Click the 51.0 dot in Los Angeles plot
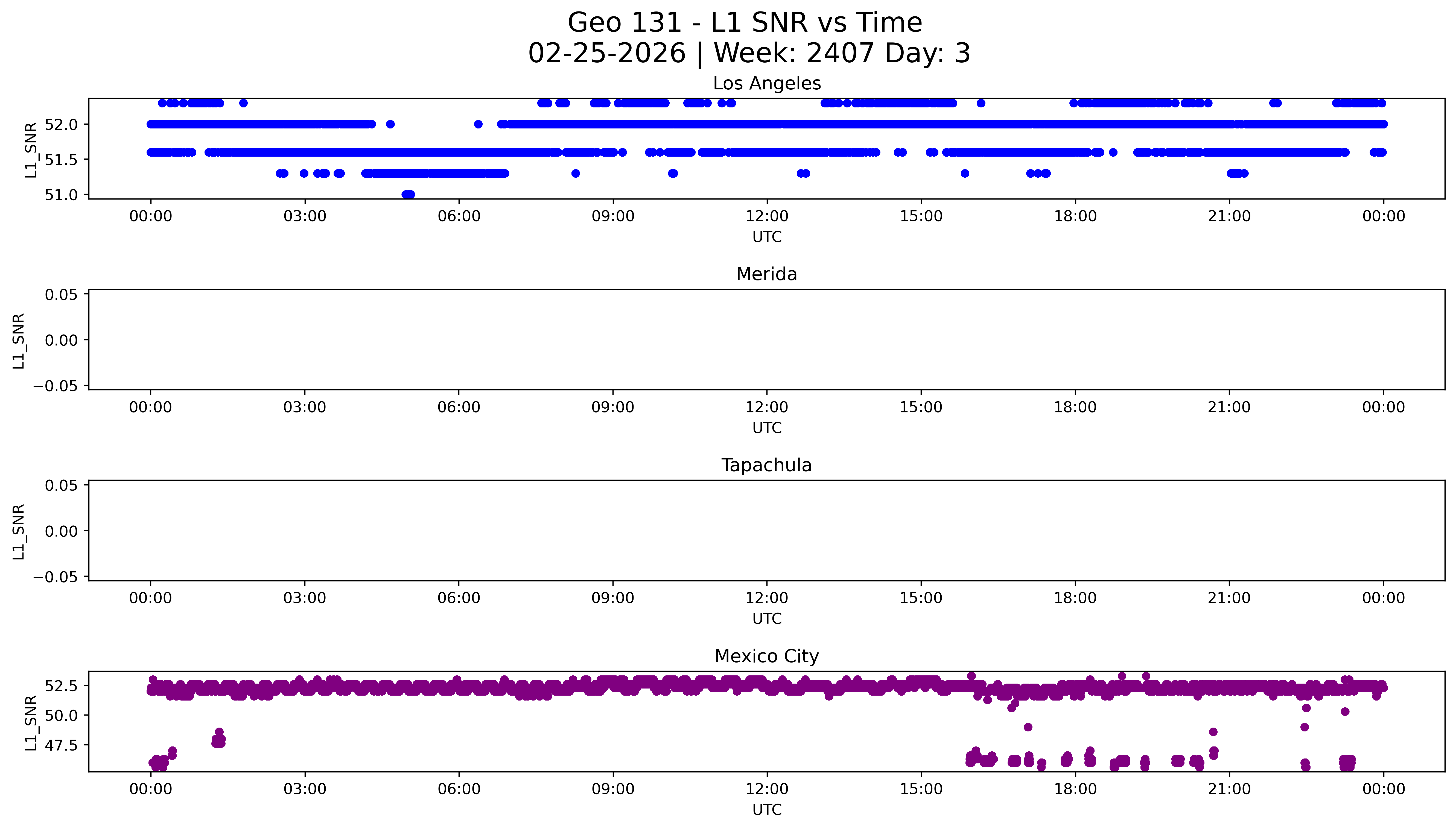1456x829 pixels. click(408, 195)
